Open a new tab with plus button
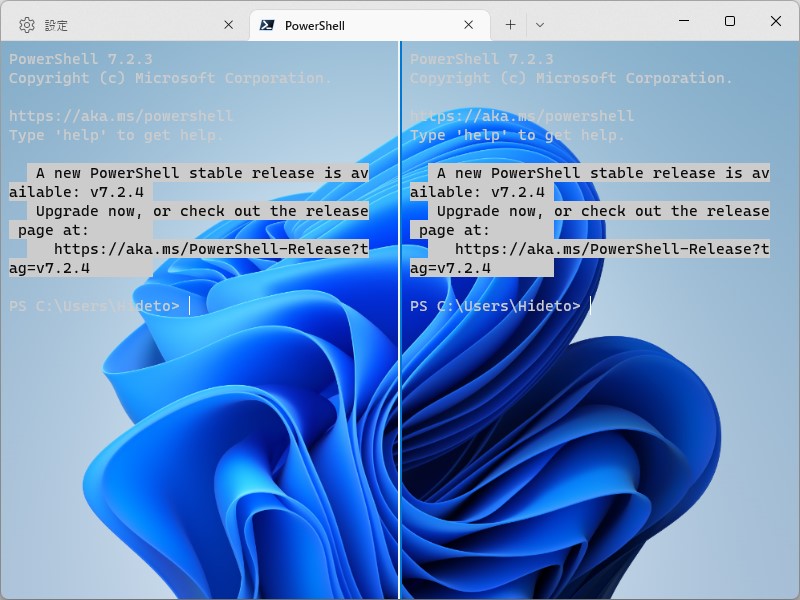This screenshot has height=600, width=800. (x=510, y=25)
